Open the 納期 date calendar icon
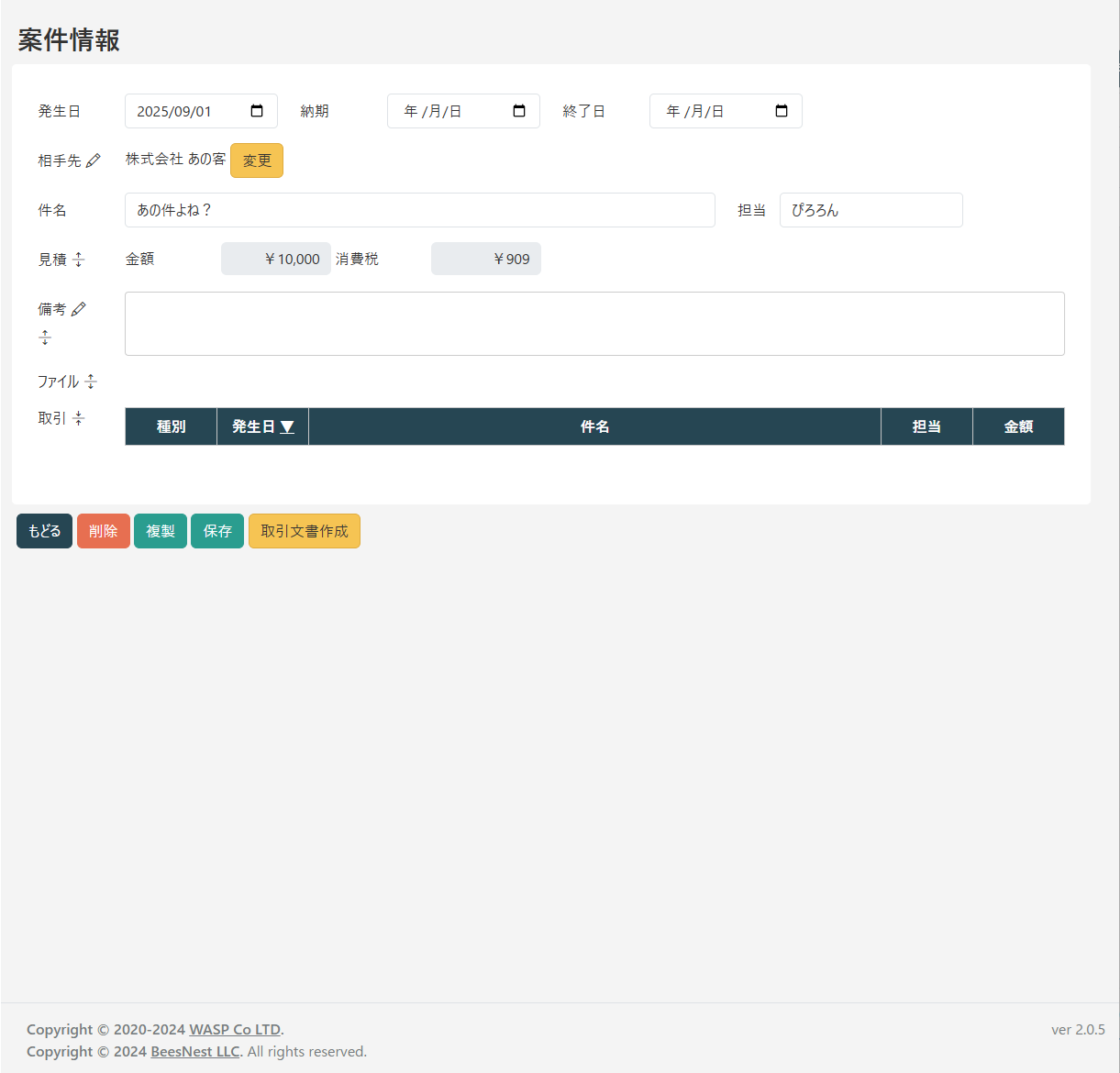 click(520, 110)
